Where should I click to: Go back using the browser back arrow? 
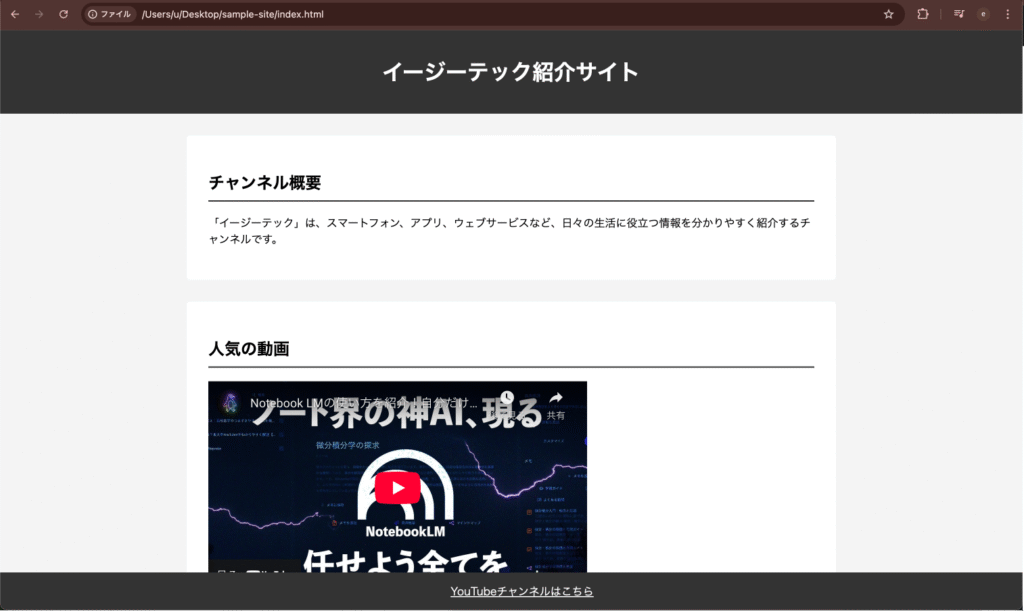(x=14, y=14)
